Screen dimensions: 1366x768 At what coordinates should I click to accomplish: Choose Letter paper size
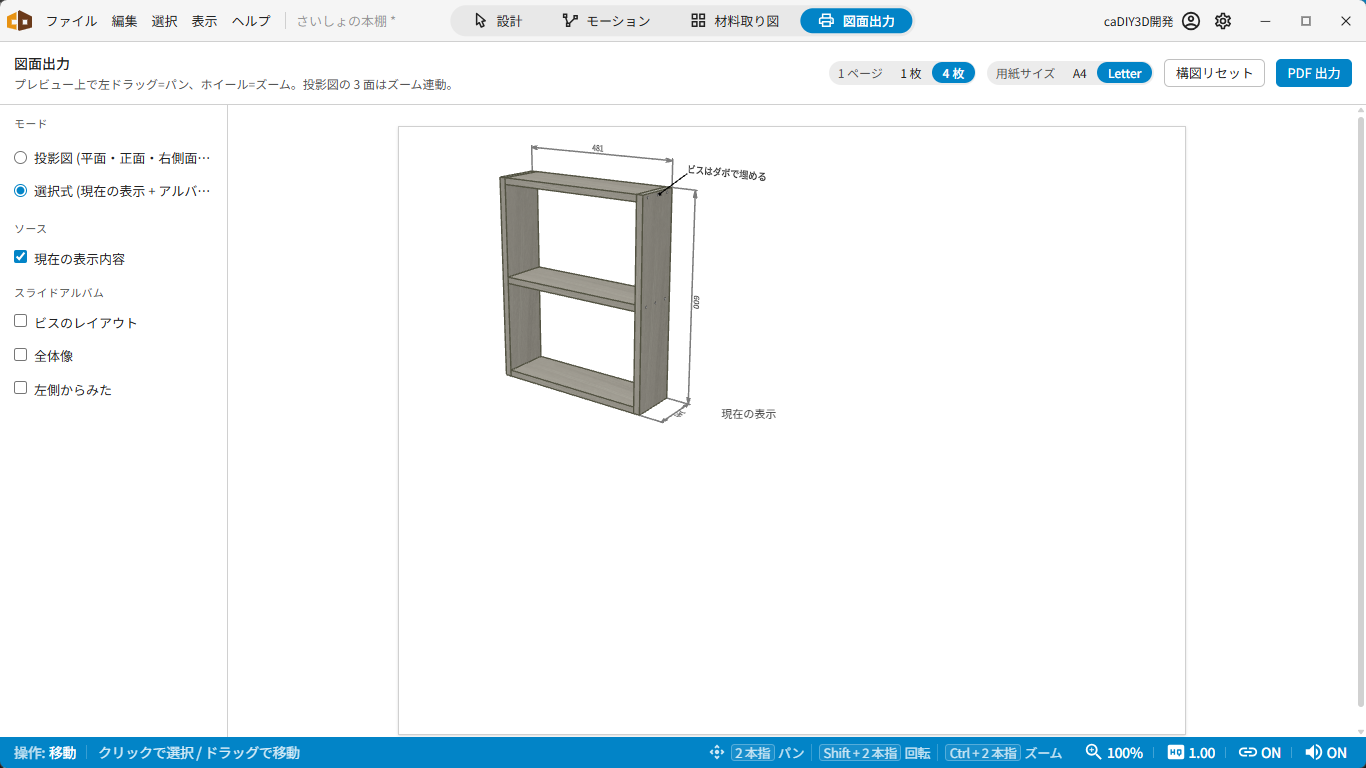pyautogui.click(x=1125, y=73)
